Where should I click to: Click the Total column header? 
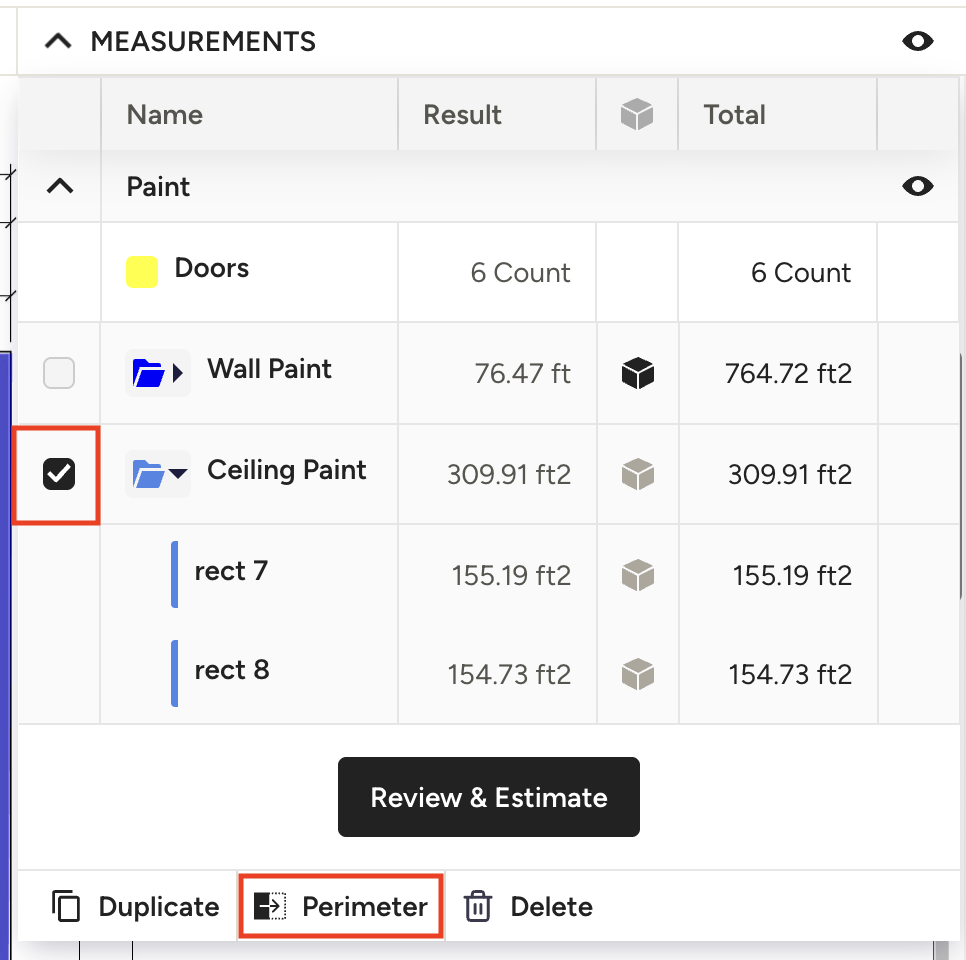(734, 115)
